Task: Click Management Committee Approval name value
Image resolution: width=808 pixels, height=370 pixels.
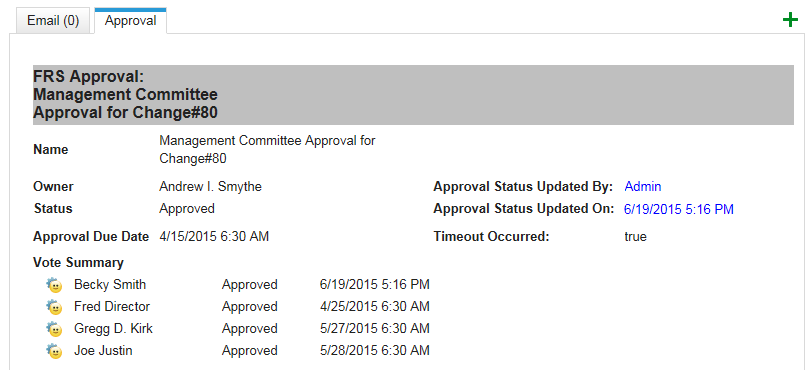Action: pyautogui.click(x=267, y=149)
